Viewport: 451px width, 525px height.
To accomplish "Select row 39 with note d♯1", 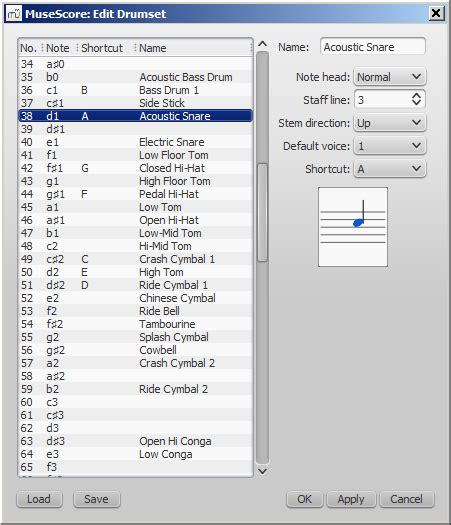I will [x=136, y=129].
